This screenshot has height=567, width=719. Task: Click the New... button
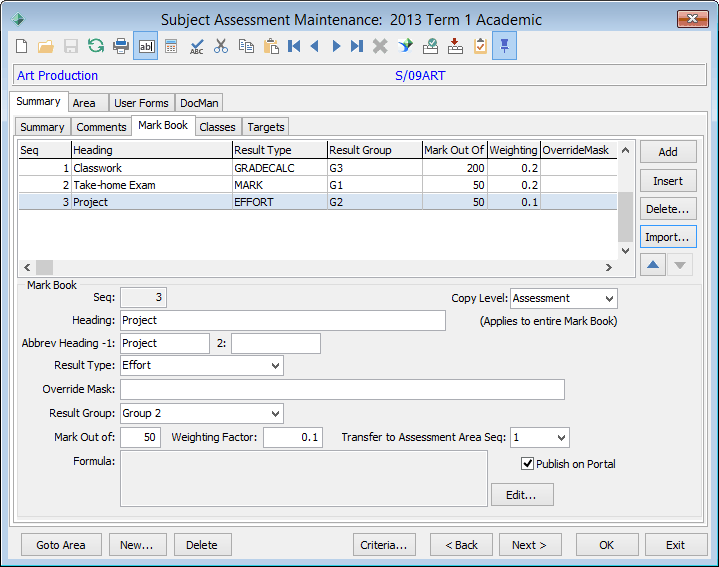pyautogui.click(x=137, y=545)
